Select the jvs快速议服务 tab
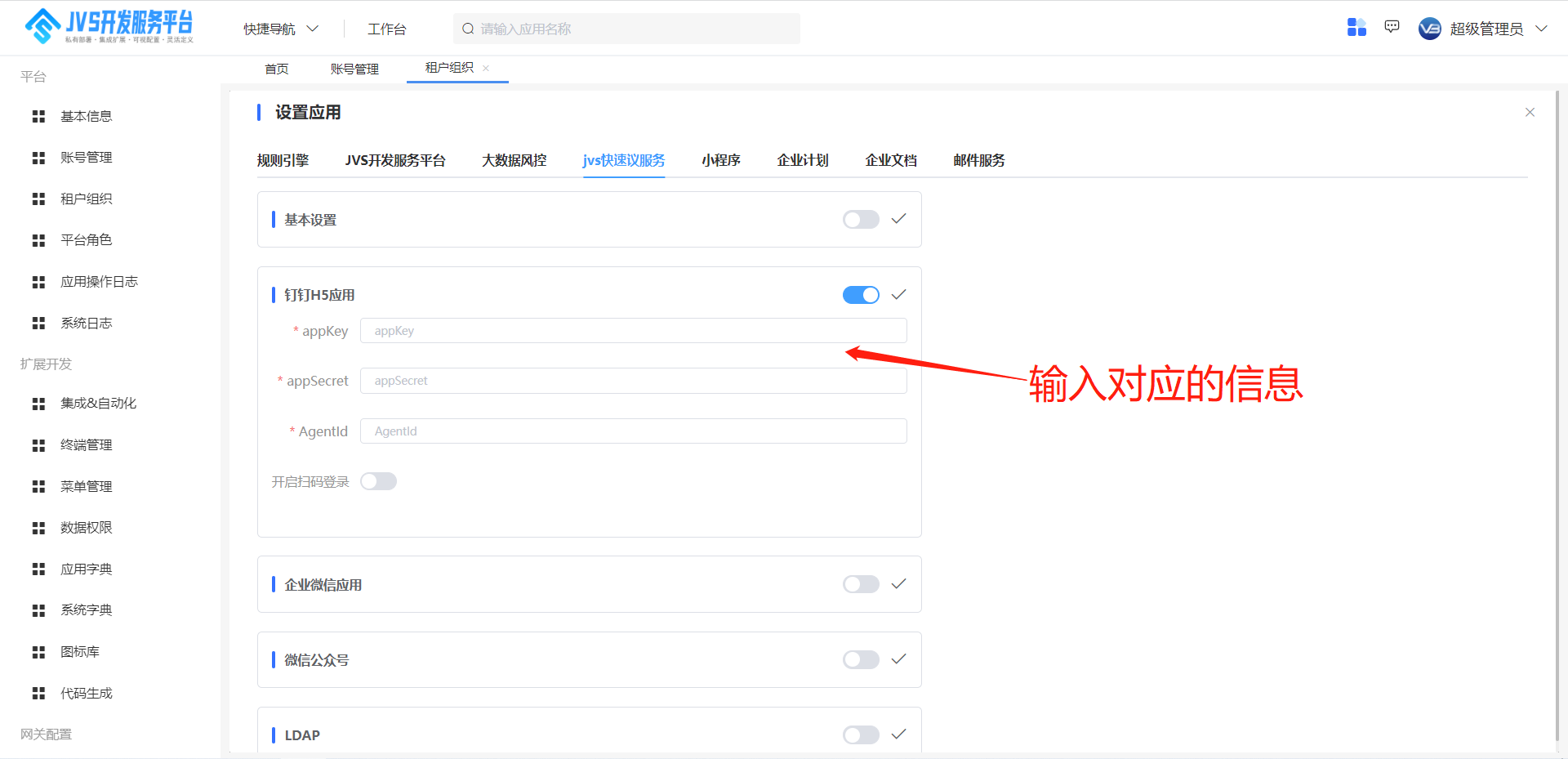1568x759 pixels. (624, 160)
